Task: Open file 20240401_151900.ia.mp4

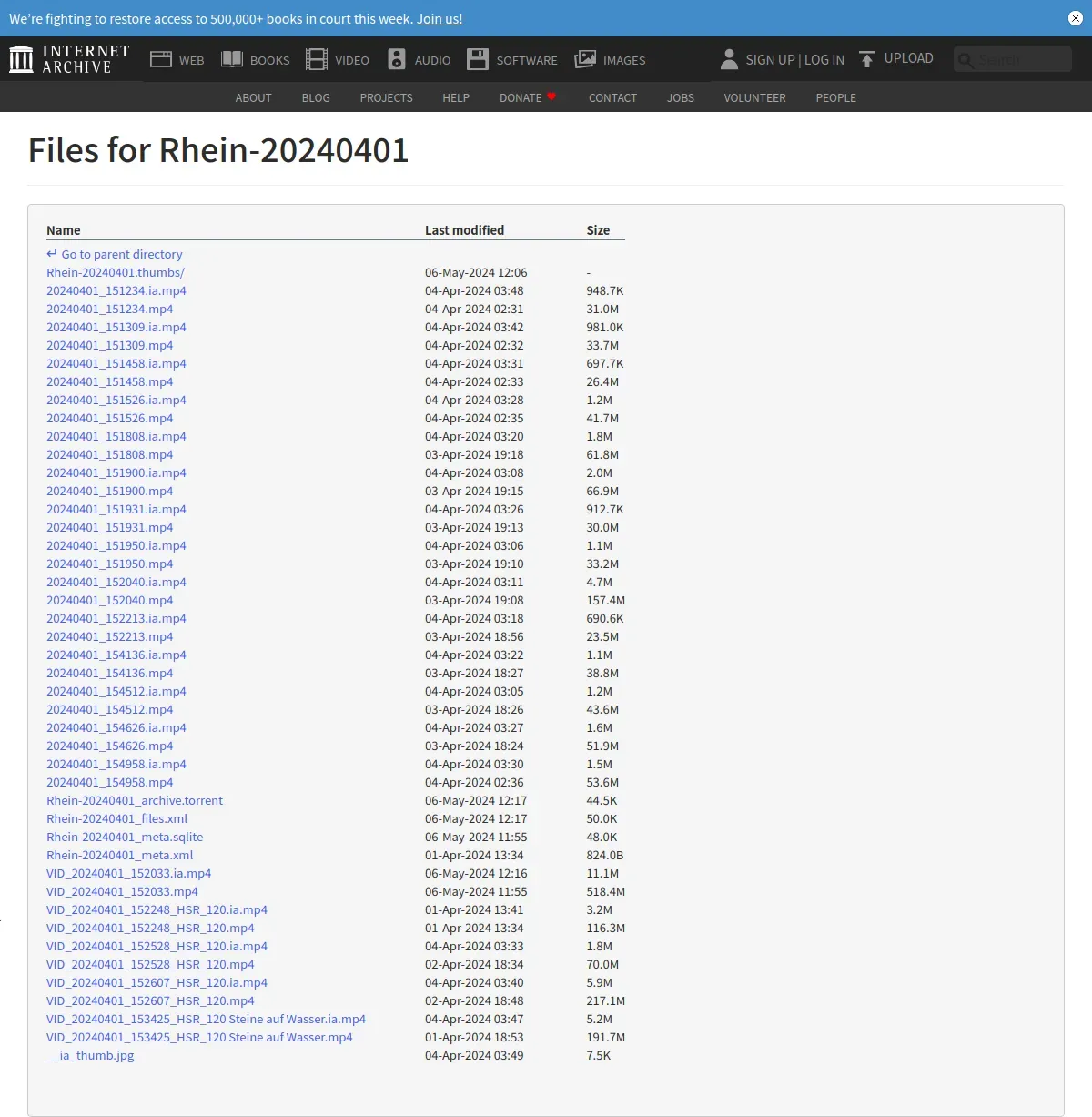Action: pyautogui.click(x=116, y=472)
